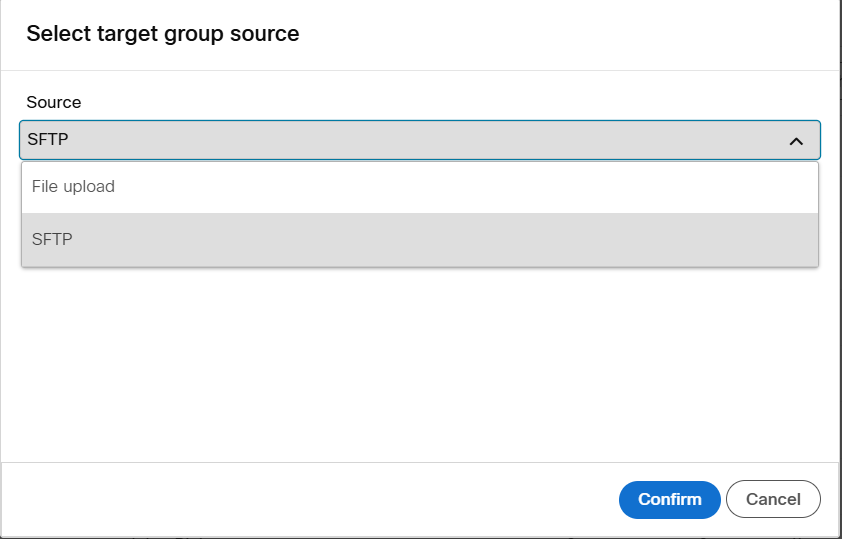842x539 pixels.
Task: Pick the first entry, File upload
Action: (420, 187)
